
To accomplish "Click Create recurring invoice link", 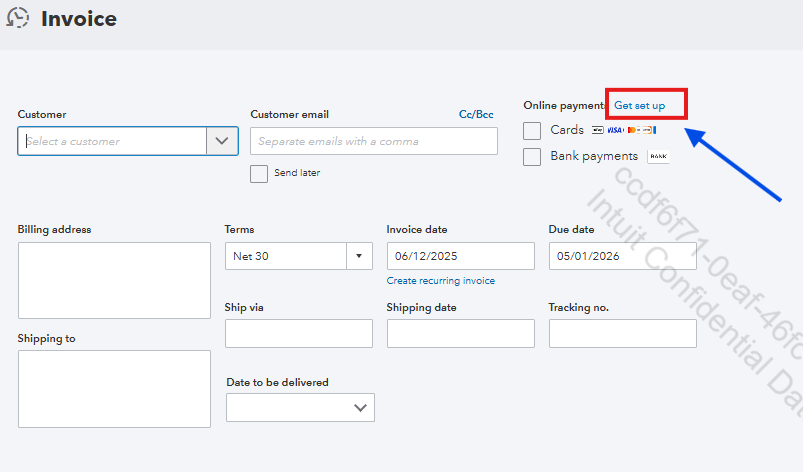I will click(440, 281).
